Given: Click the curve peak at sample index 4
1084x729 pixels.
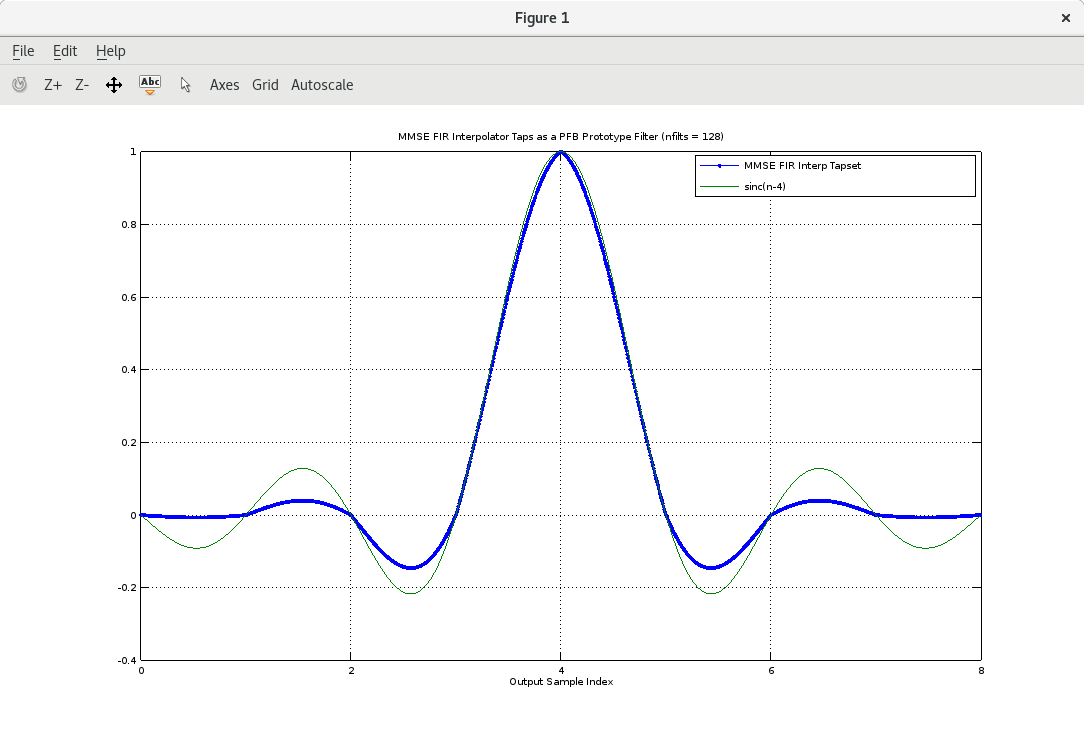Looking at the screenshot, I should 561,151.
